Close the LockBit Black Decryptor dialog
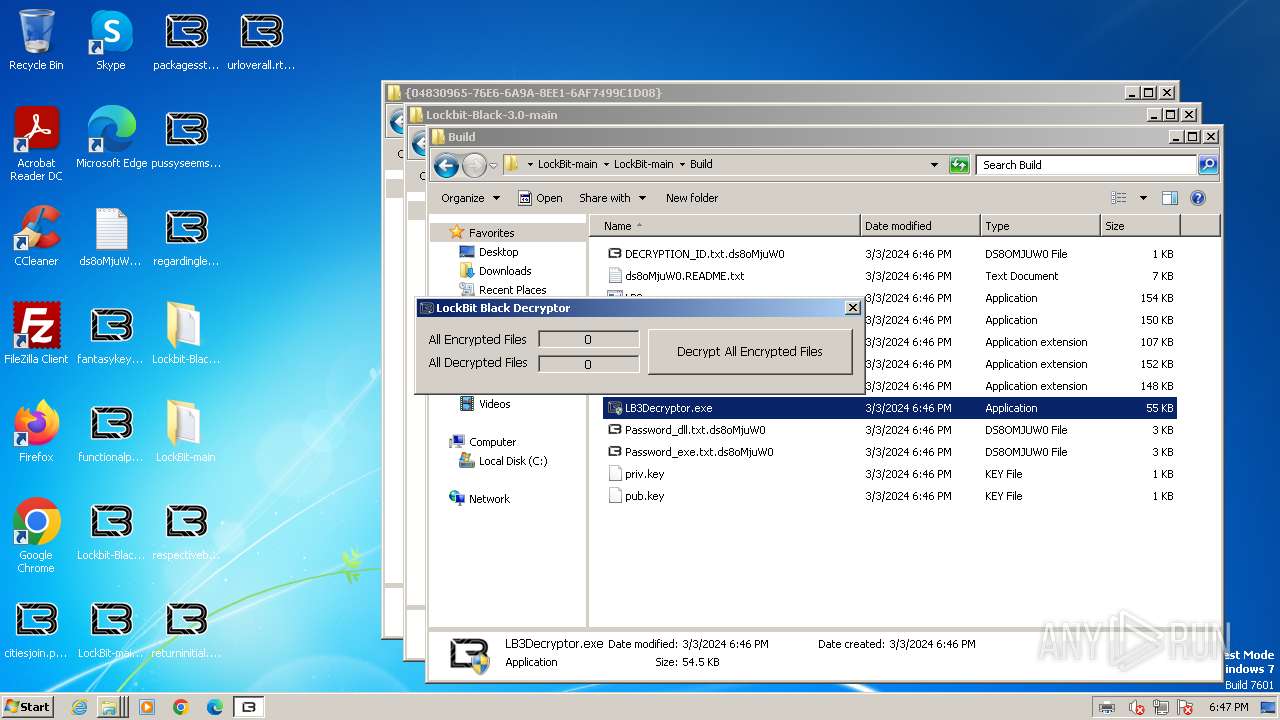Screen dimensions: 1280x720 pos(852,308)
